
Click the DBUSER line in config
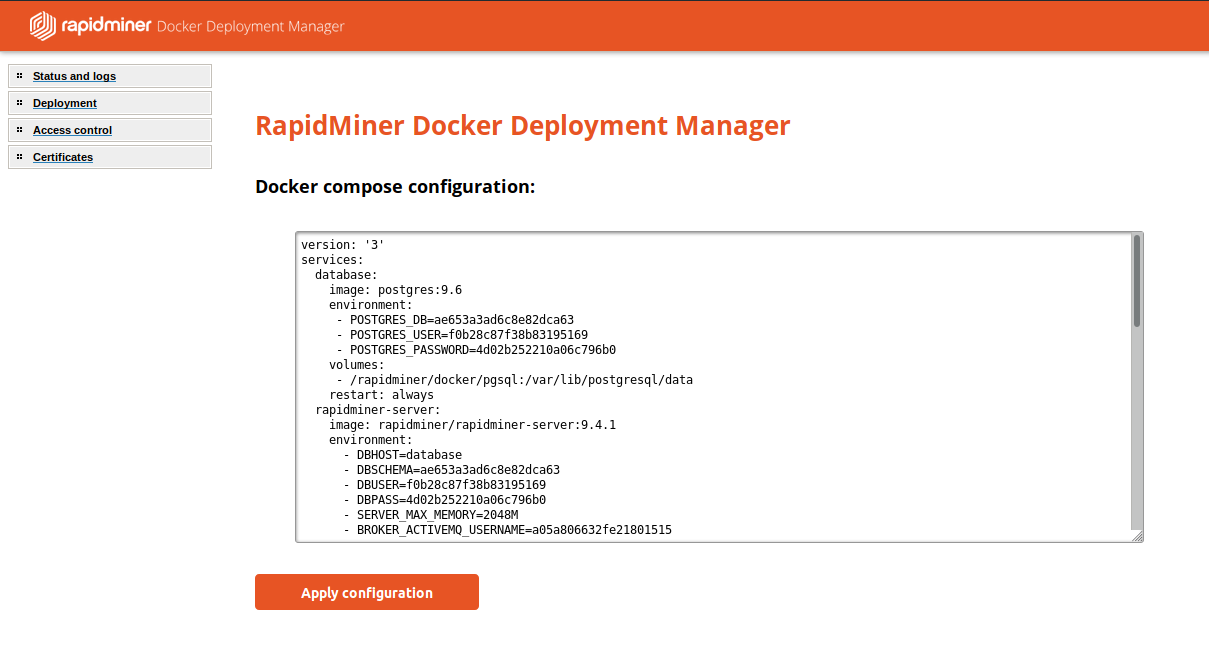tap(444, 485)
